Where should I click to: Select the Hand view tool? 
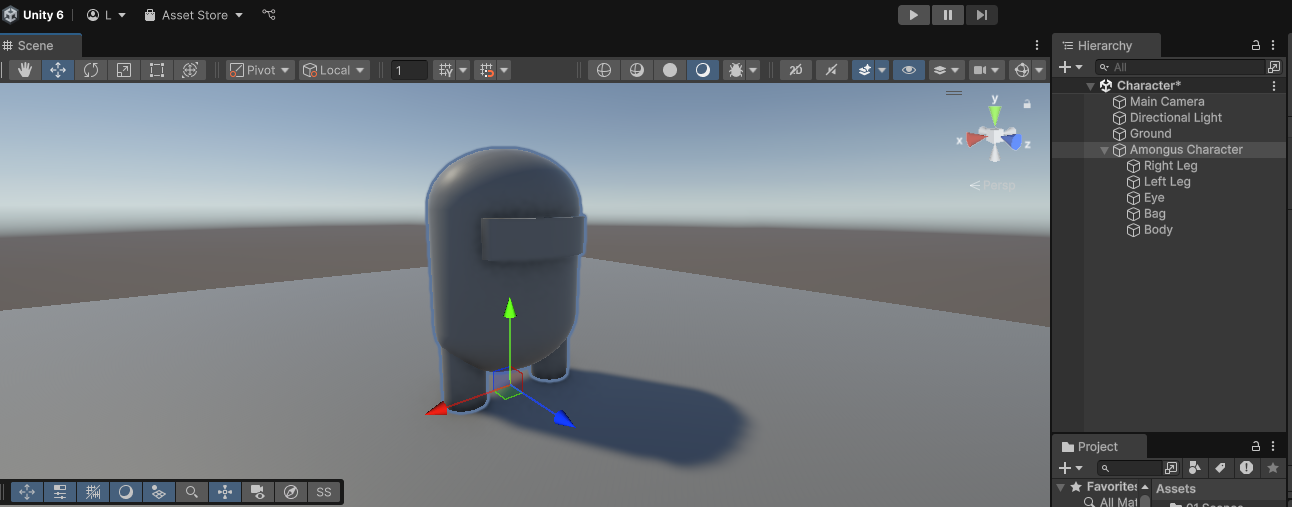point(25,70)
